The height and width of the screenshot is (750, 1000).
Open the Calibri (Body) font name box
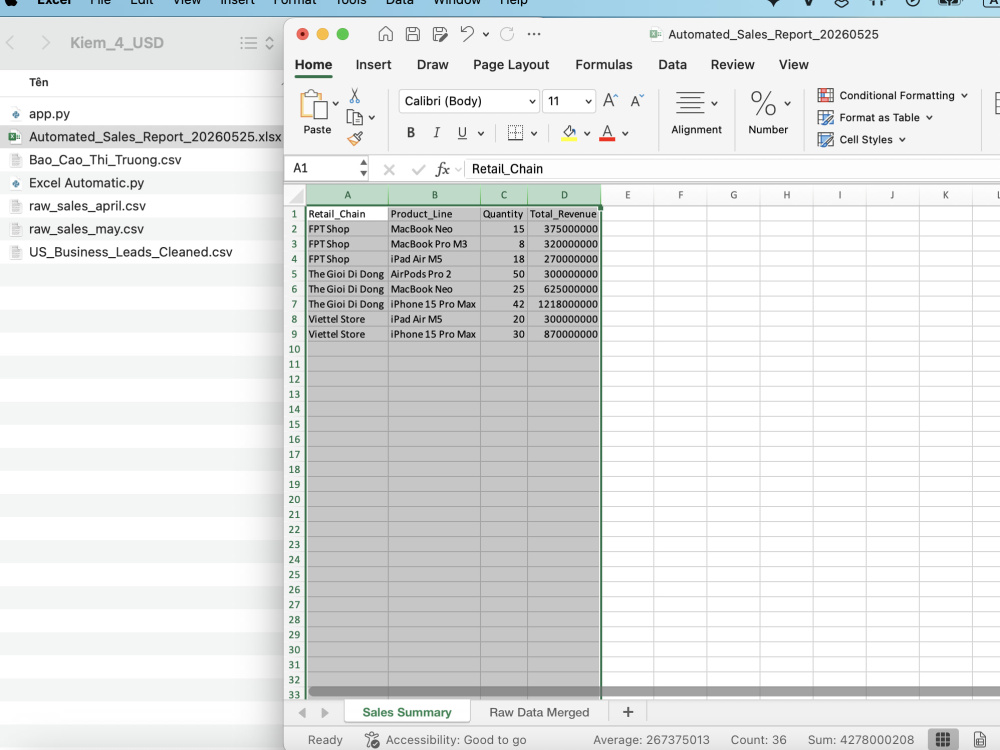click(x=469, y=101)
